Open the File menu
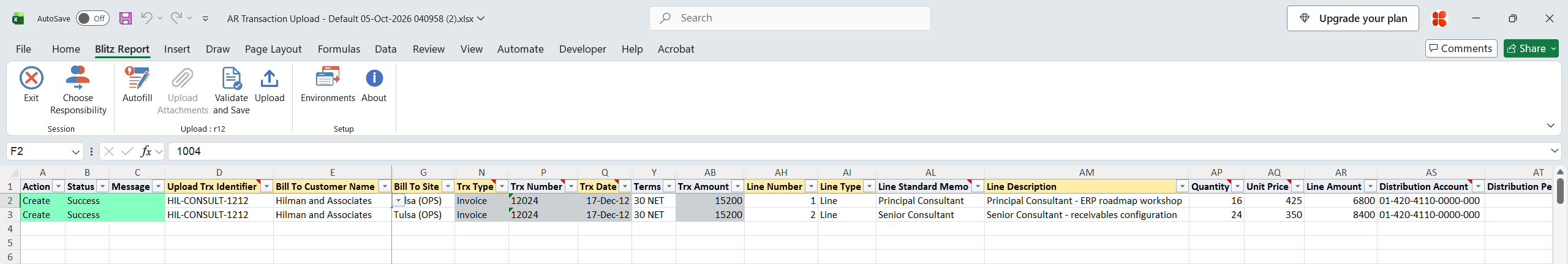Screen dimensions: 1568x264 pyautogui.click(x=23, y=49)
